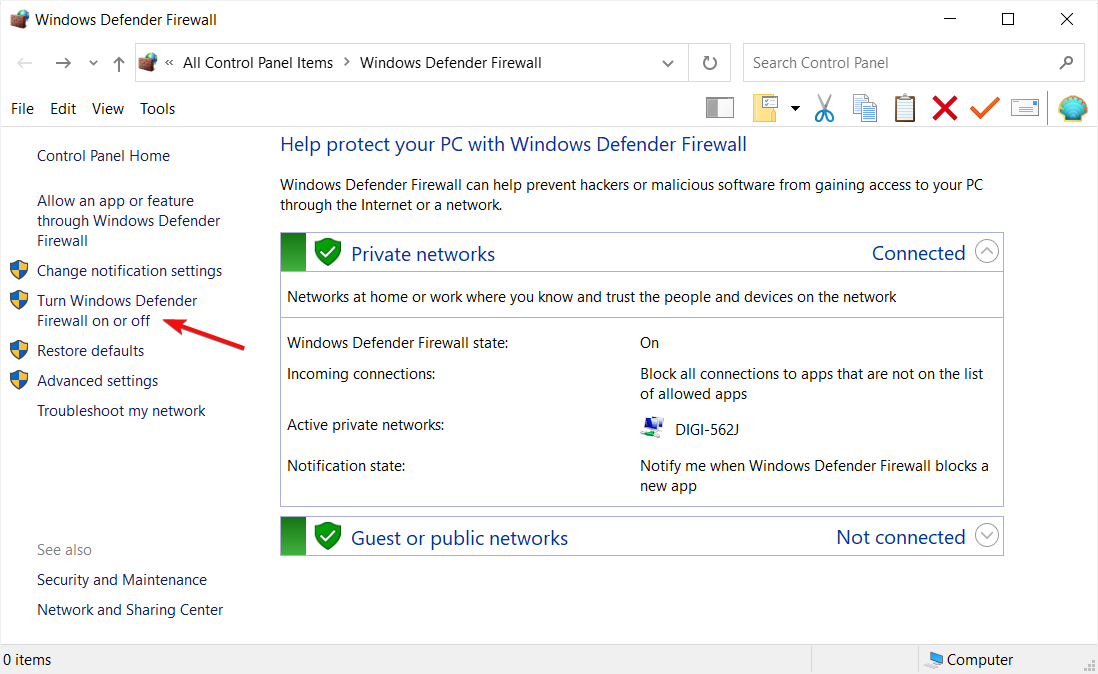Click green shield icon for Private networks

click(x=327, y=252)
